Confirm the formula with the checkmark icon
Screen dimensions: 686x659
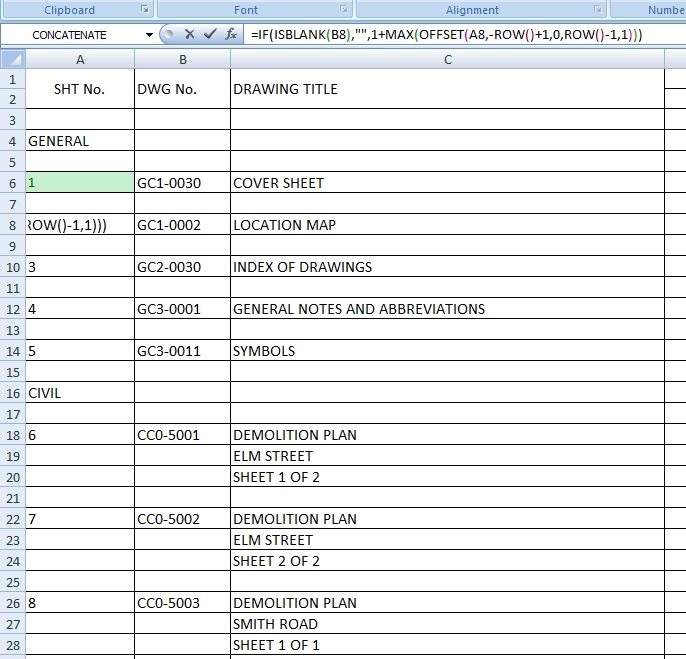[x=210, y=34]
